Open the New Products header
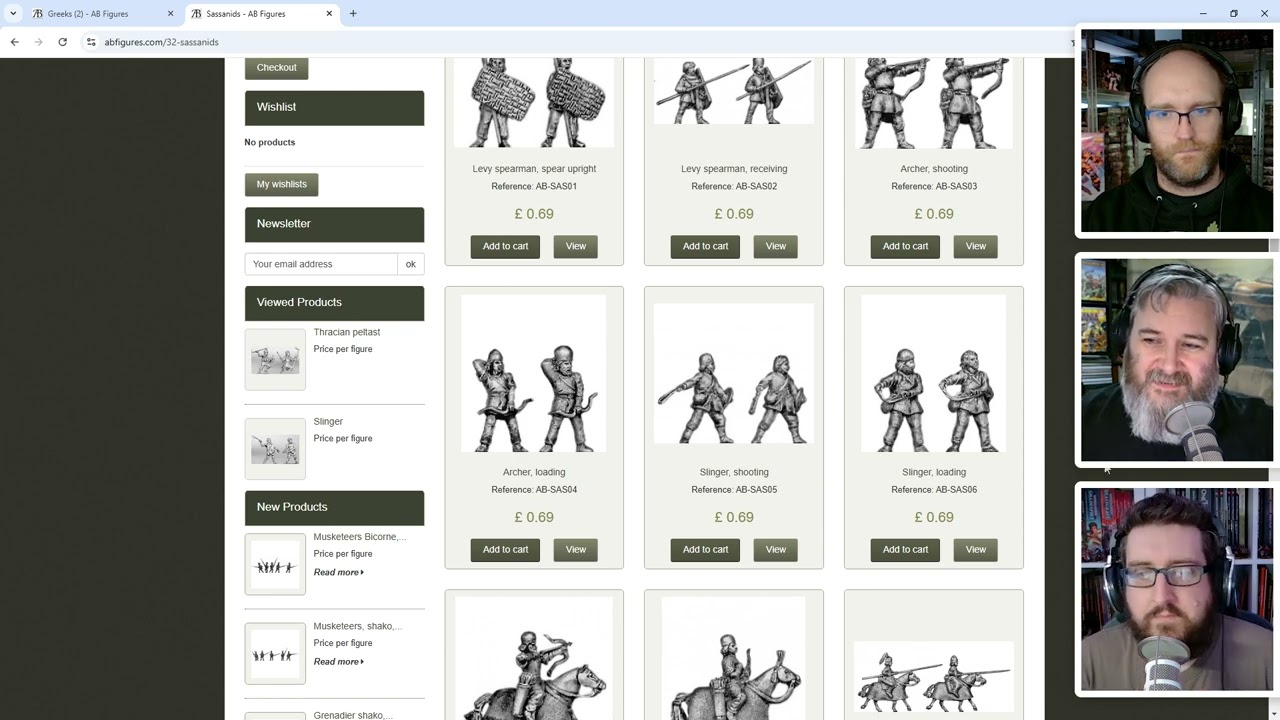 pyautogui.click(x=334, y=507)
